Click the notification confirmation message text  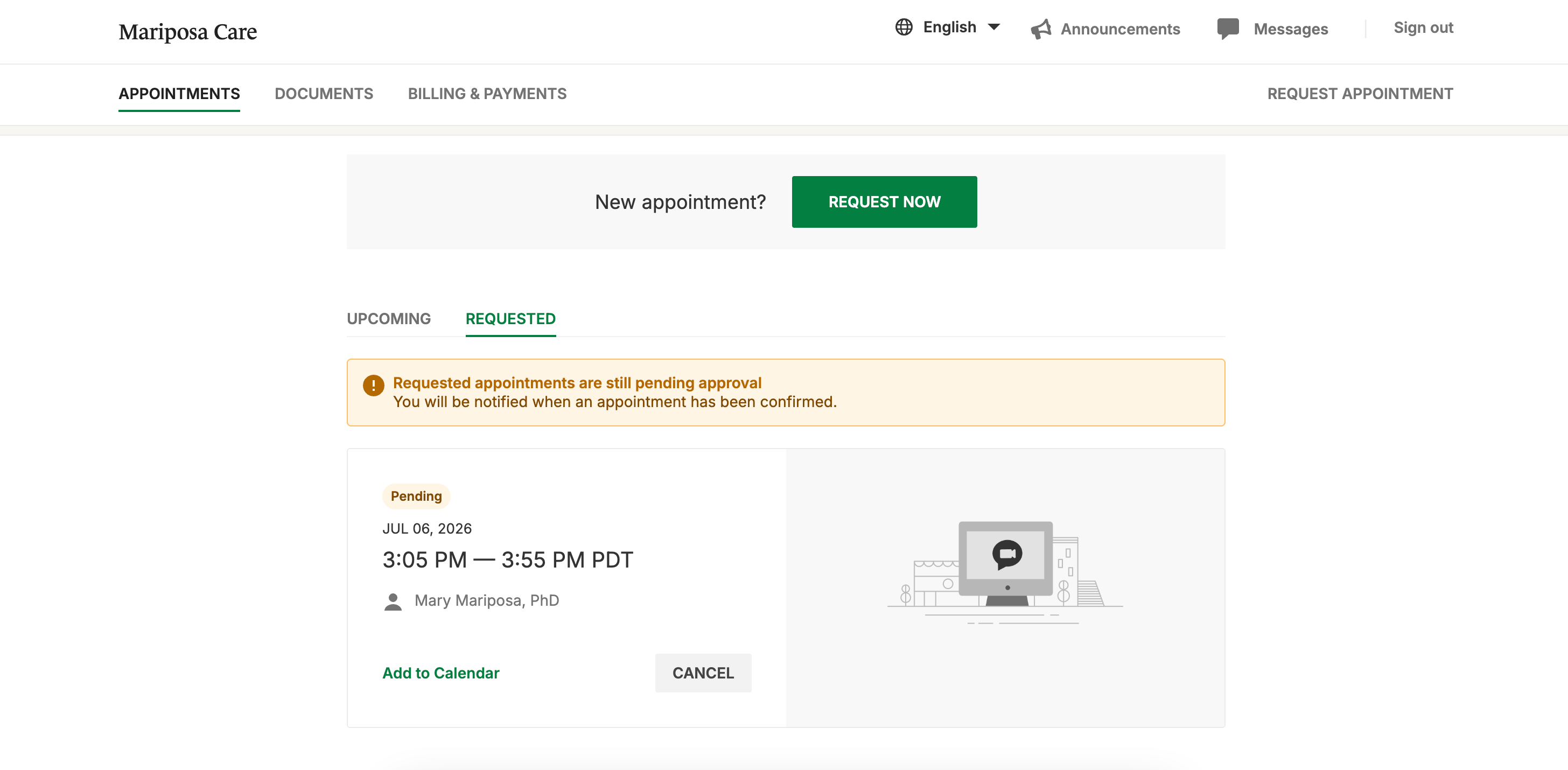pyautogui.click(x=615, y=402)
